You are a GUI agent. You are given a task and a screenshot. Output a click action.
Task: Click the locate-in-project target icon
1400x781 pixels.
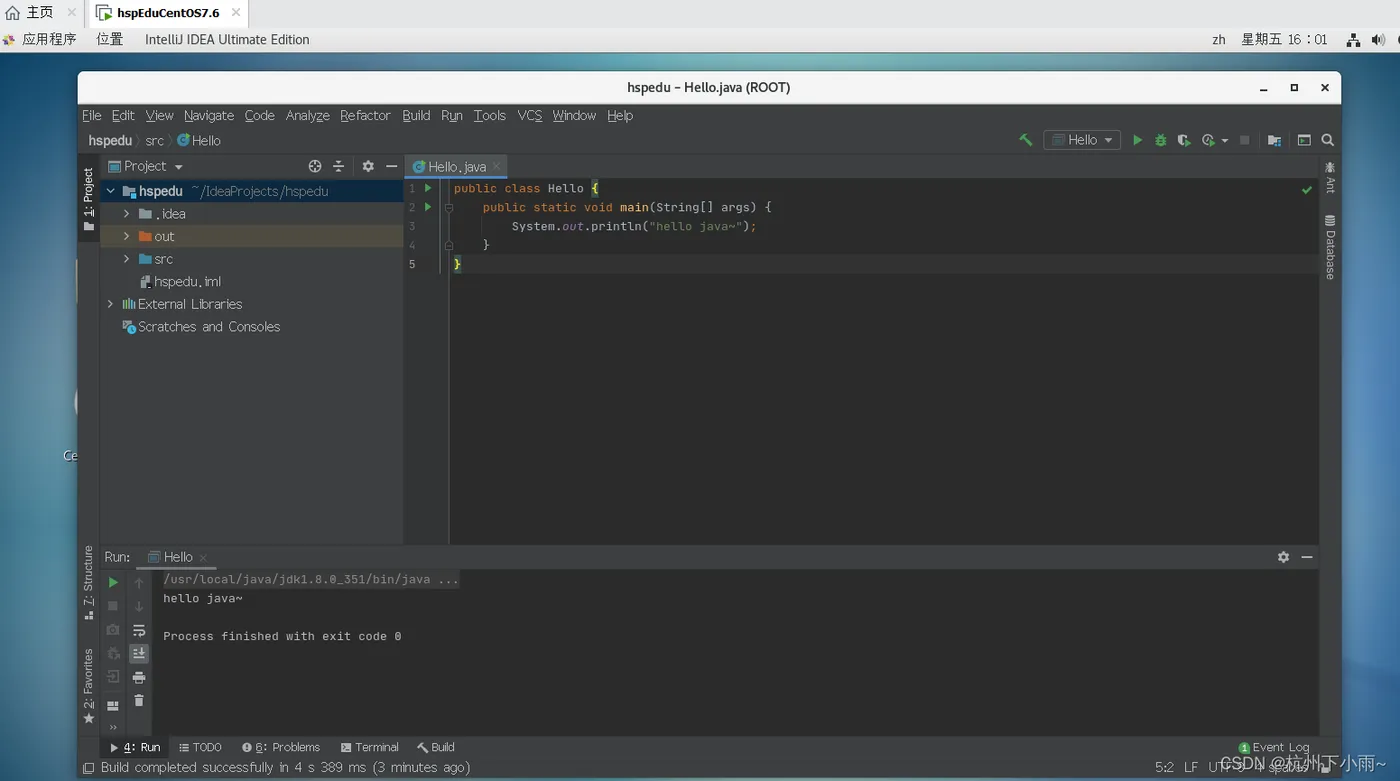315,166
